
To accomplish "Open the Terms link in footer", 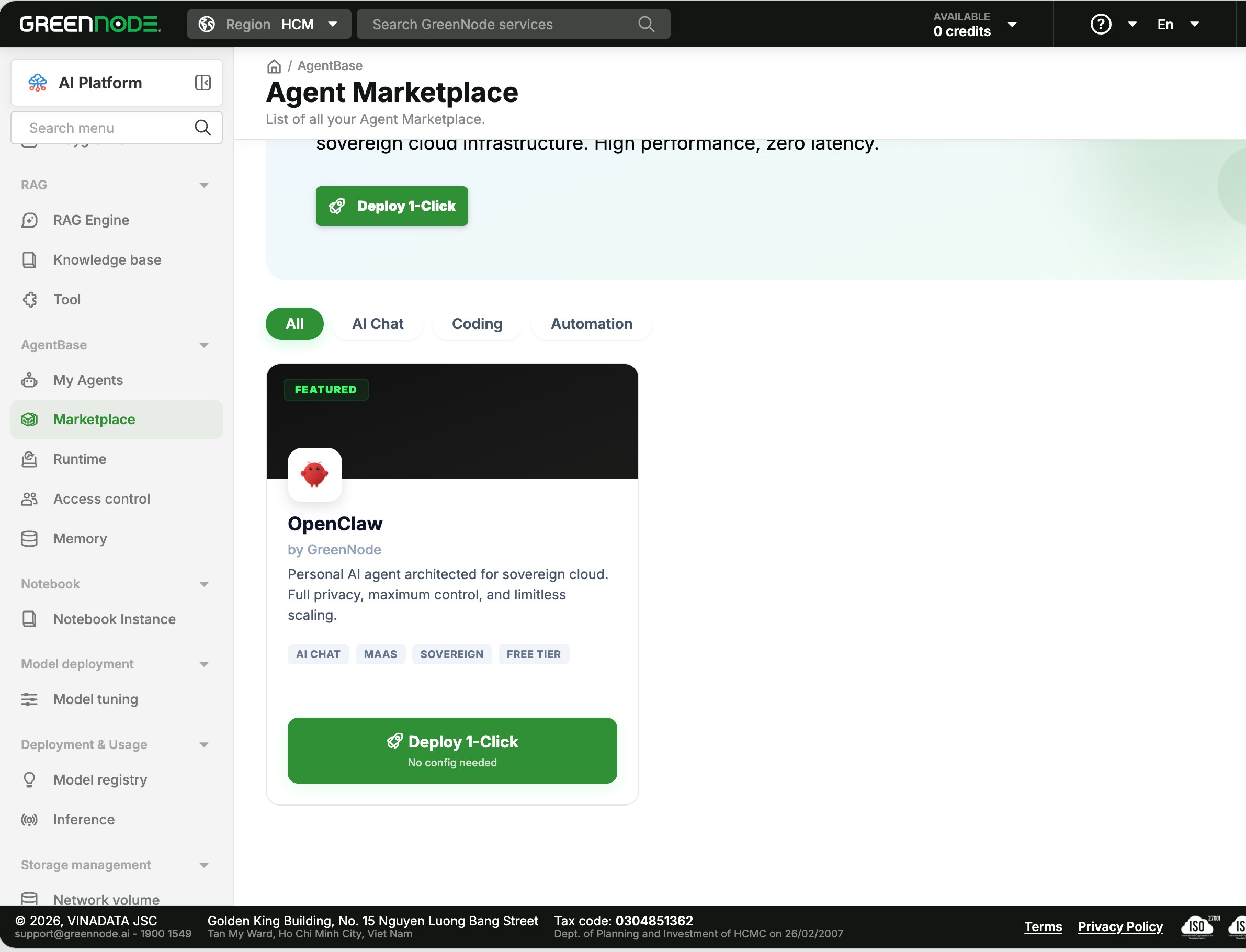I will point(1043,926).
